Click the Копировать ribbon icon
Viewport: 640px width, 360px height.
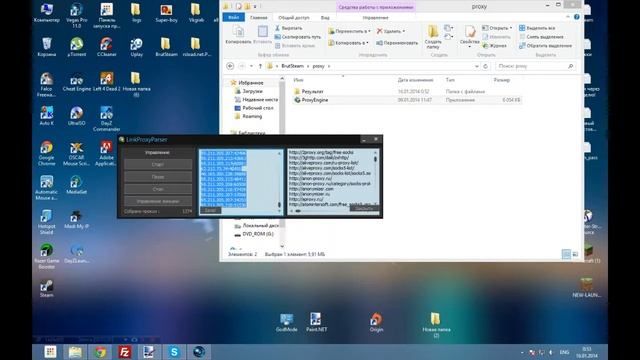[x=238, y=34]
